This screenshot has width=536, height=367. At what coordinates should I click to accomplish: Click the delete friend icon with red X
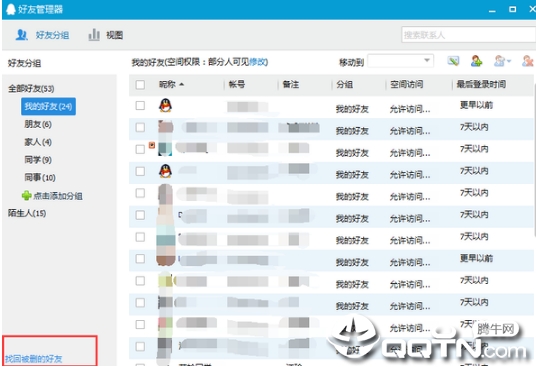coord(528,61)
